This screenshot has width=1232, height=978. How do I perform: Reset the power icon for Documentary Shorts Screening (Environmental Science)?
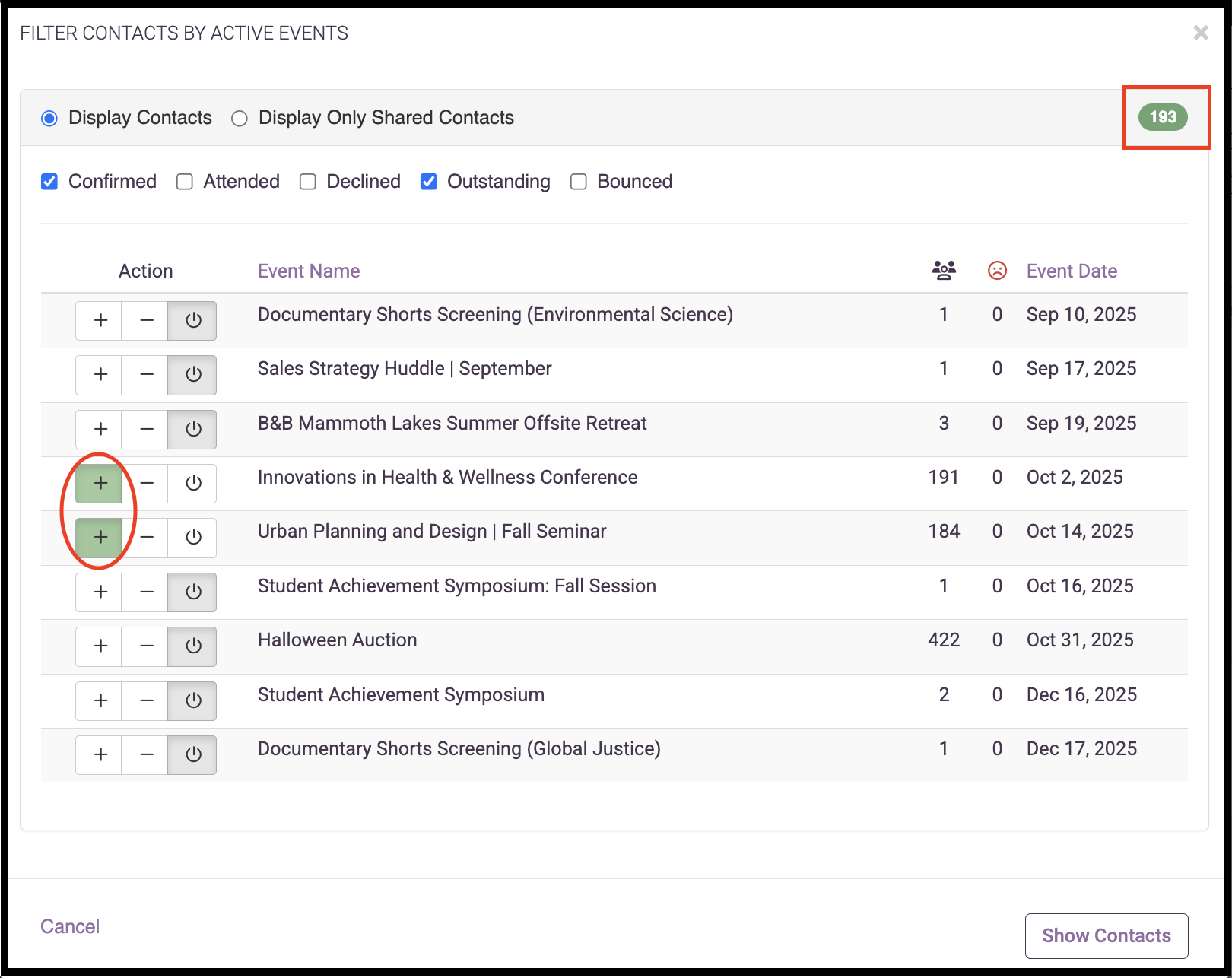[192, 320]
